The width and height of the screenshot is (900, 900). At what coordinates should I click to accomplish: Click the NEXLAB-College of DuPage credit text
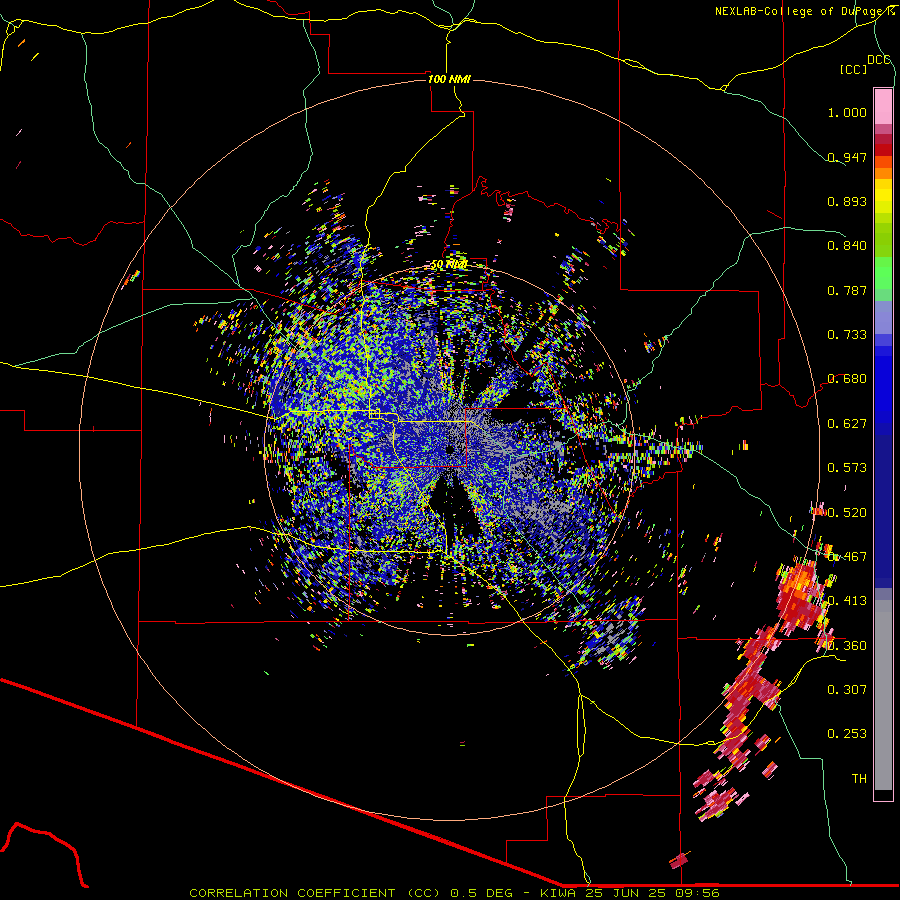803,11
